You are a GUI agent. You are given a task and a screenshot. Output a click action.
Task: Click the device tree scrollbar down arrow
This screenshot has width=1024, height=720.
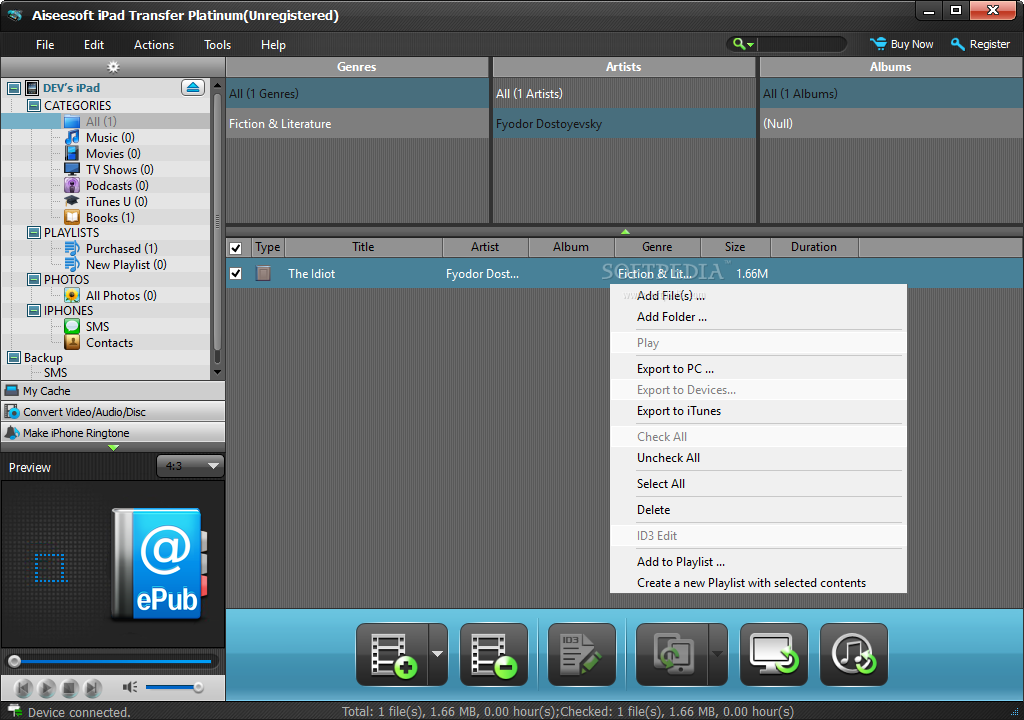pyautogui.click(x=217, y=372)
